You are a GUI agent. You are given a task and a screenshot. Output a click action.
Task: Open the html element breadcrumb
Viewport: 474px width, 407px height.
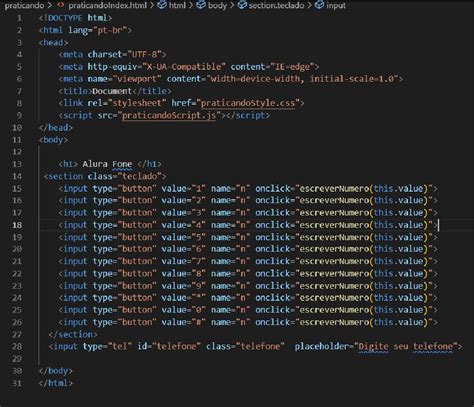tap(172, 5)
